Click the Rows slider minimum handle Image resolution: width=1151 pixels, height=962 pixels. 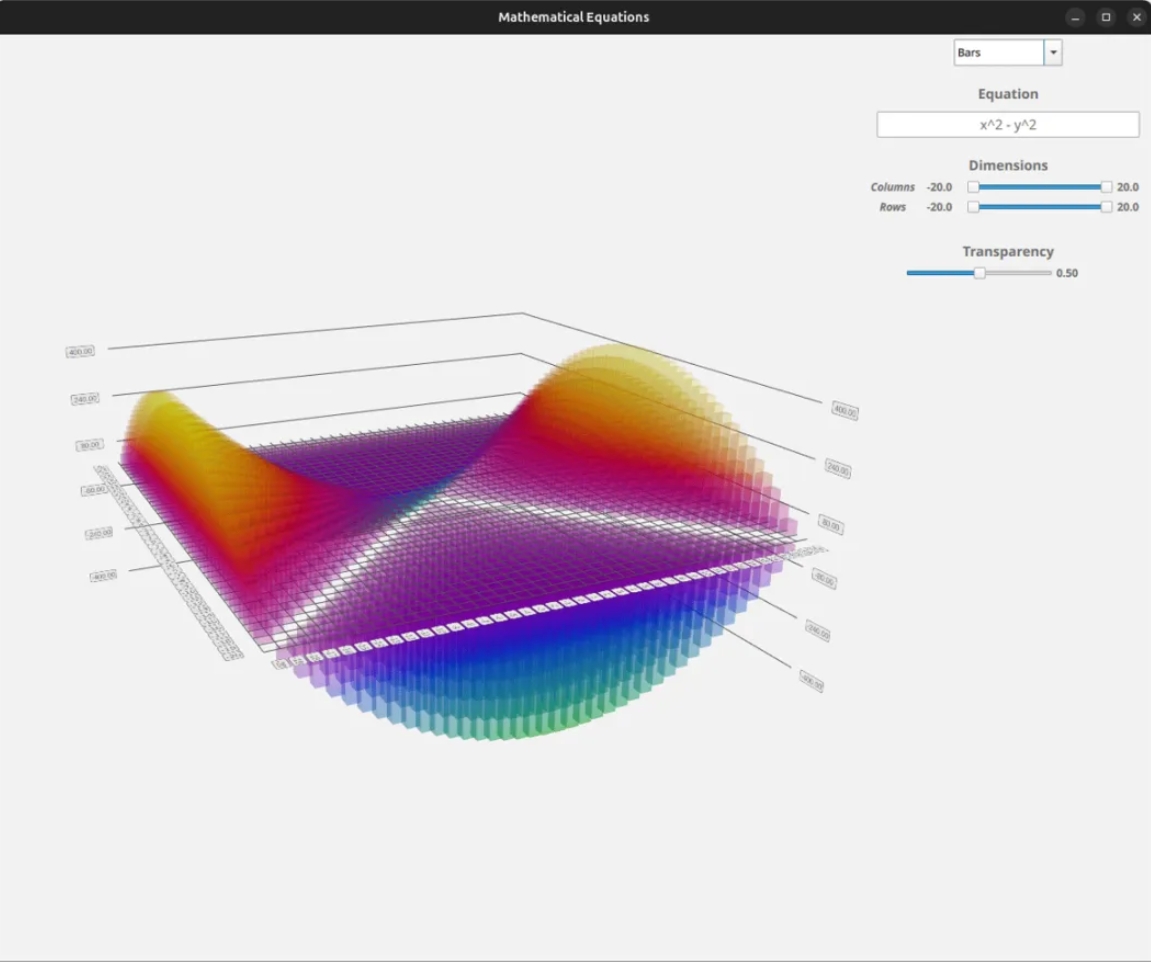click(x=973, y=207)
